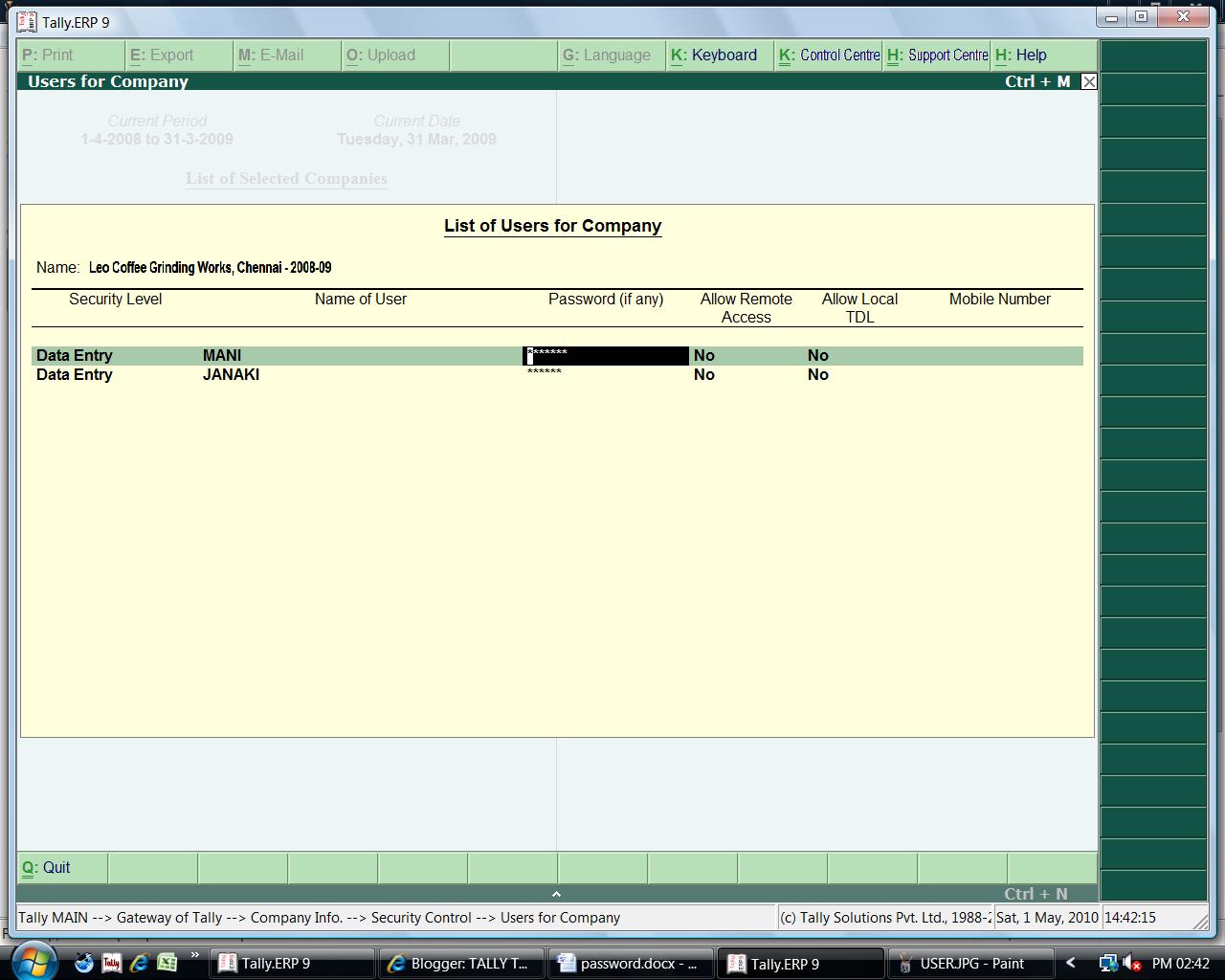Click Security Level column header
Screen dimensions: 1225x980
116,300
